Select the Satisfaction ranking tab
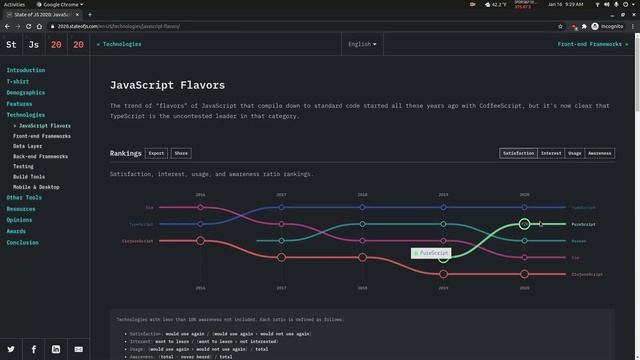 click(518, 153)
